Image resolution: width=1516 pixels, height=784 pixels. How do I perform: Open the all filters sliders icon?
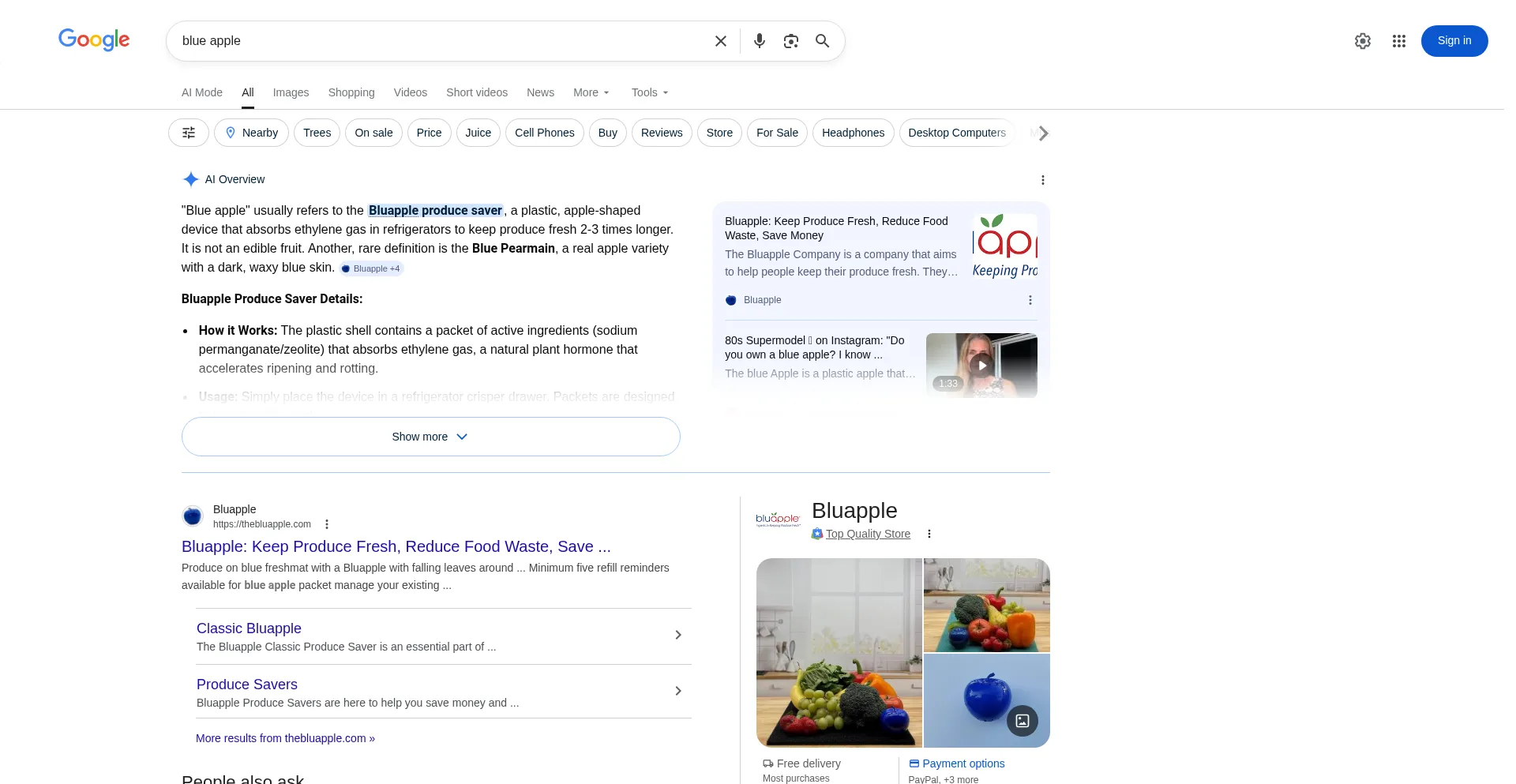tap(189, 133)
